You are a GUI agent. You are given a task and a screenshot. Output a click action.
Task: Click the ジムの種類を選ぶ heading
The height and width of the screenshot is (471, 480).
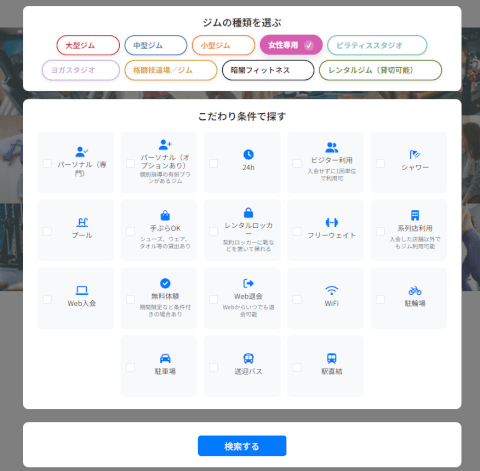(242, 23)
